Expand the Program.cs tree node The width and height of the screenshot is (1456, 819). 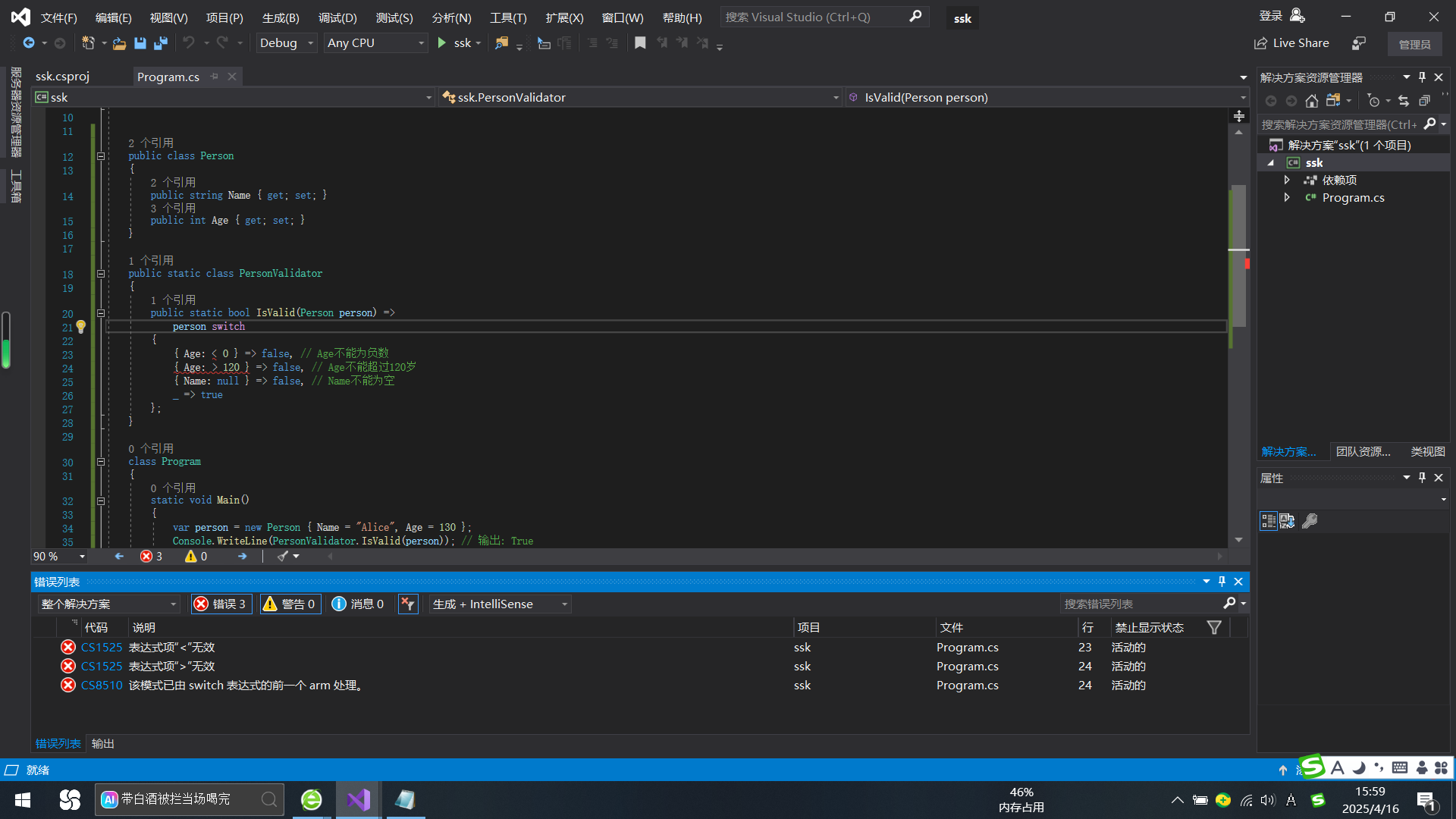pyautogui.click(x=1287, y=197)
